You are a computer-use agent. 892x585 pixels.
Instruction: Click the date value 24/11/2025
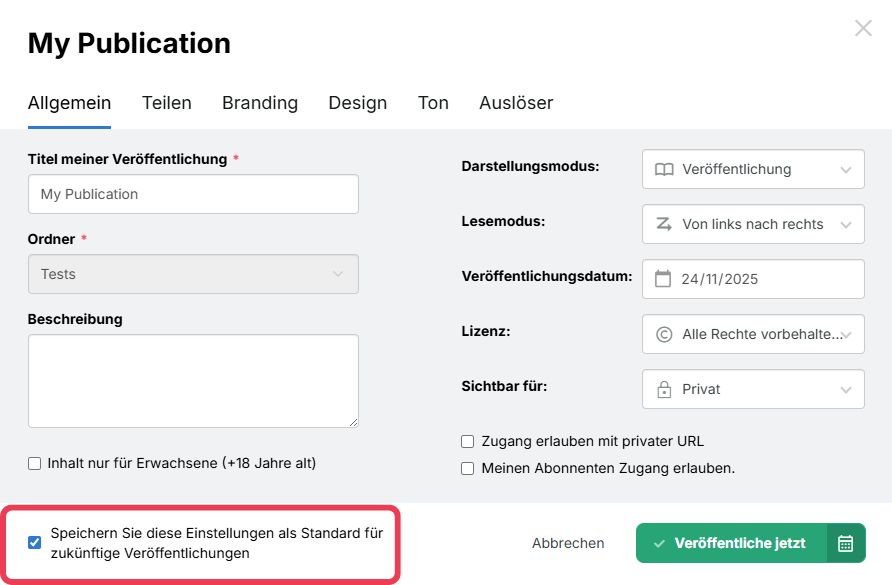tap(720, 279)
